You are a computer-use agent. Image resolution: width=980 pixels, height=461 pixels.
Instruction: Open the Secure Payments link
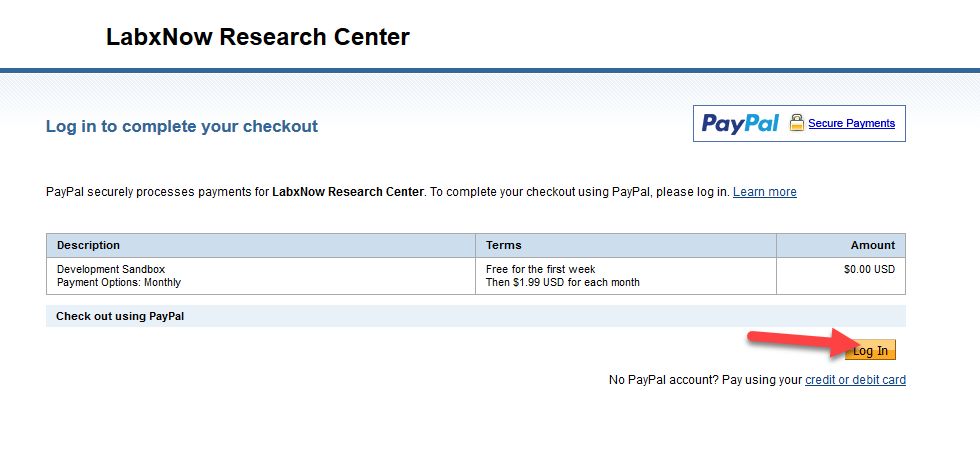coord(851,123)
